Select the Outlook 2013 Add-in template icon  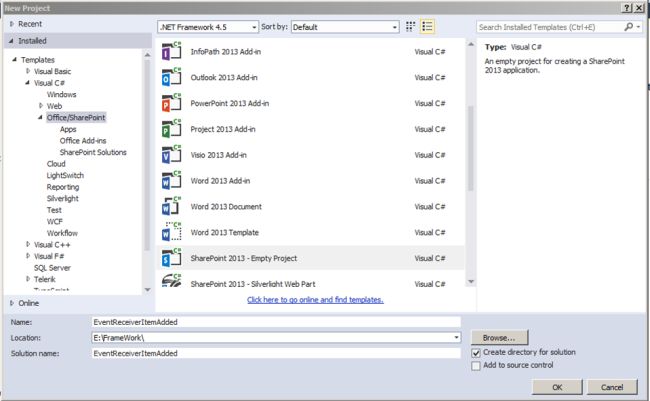tap(171, 78)
